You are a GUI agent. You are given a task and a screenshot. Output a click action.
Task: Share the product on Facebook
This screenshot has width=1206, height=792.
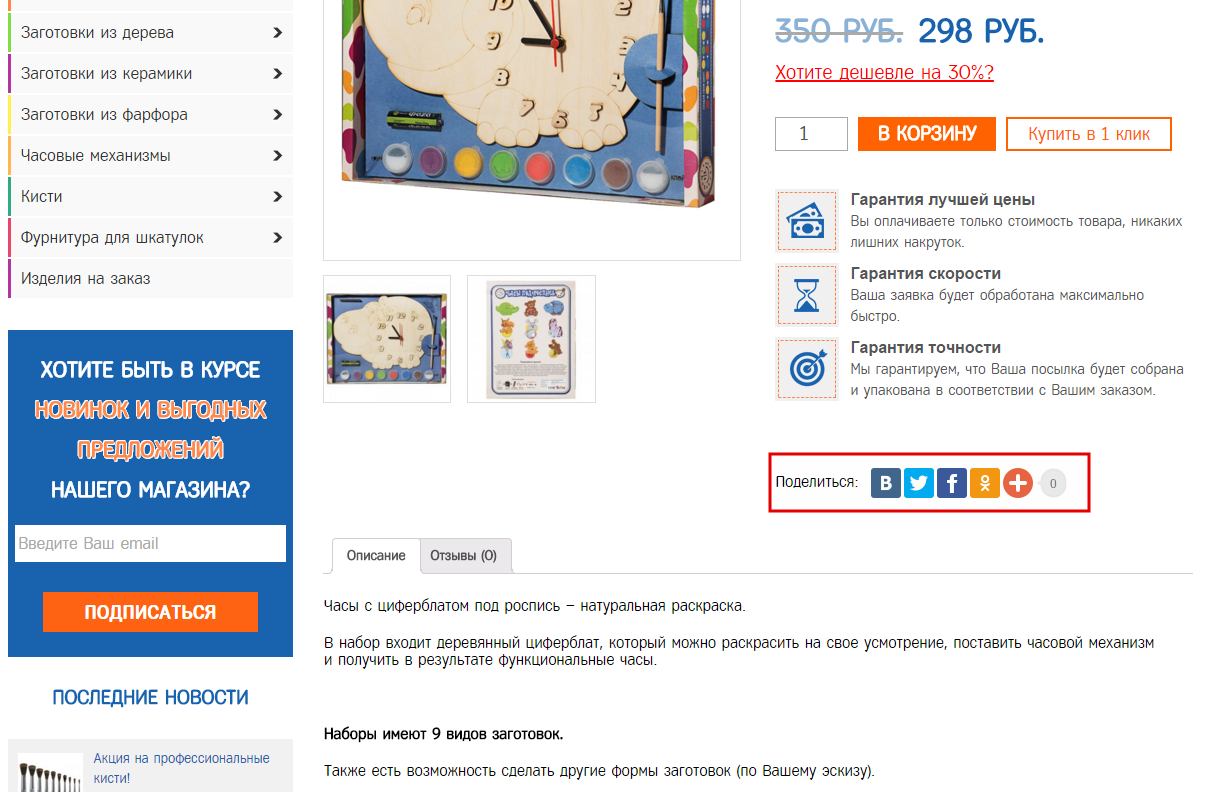[x=951, y=484]
